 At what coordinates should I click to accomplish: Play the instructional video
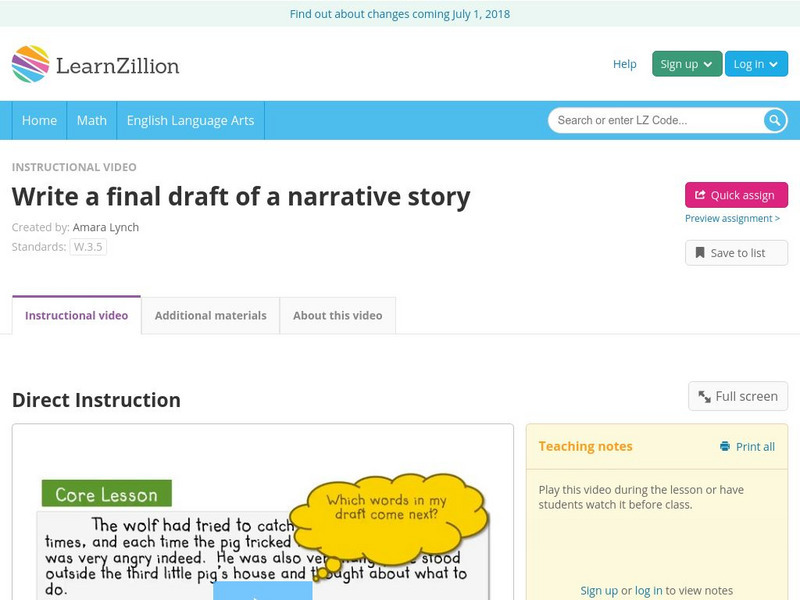coord(262,591)
